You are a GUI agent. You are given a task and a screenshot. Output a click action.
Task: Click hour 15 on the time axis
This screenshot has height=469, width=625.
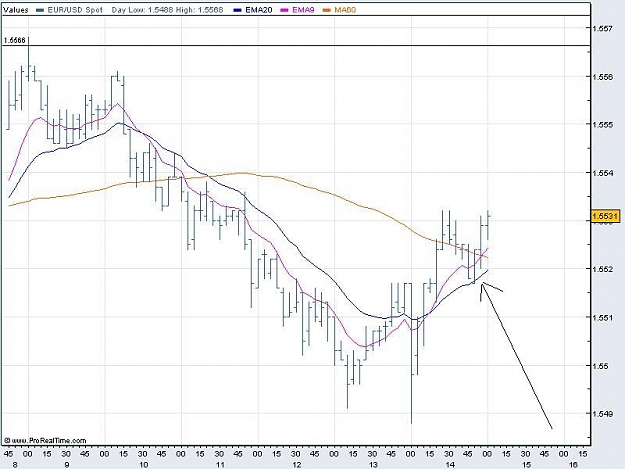527,465
